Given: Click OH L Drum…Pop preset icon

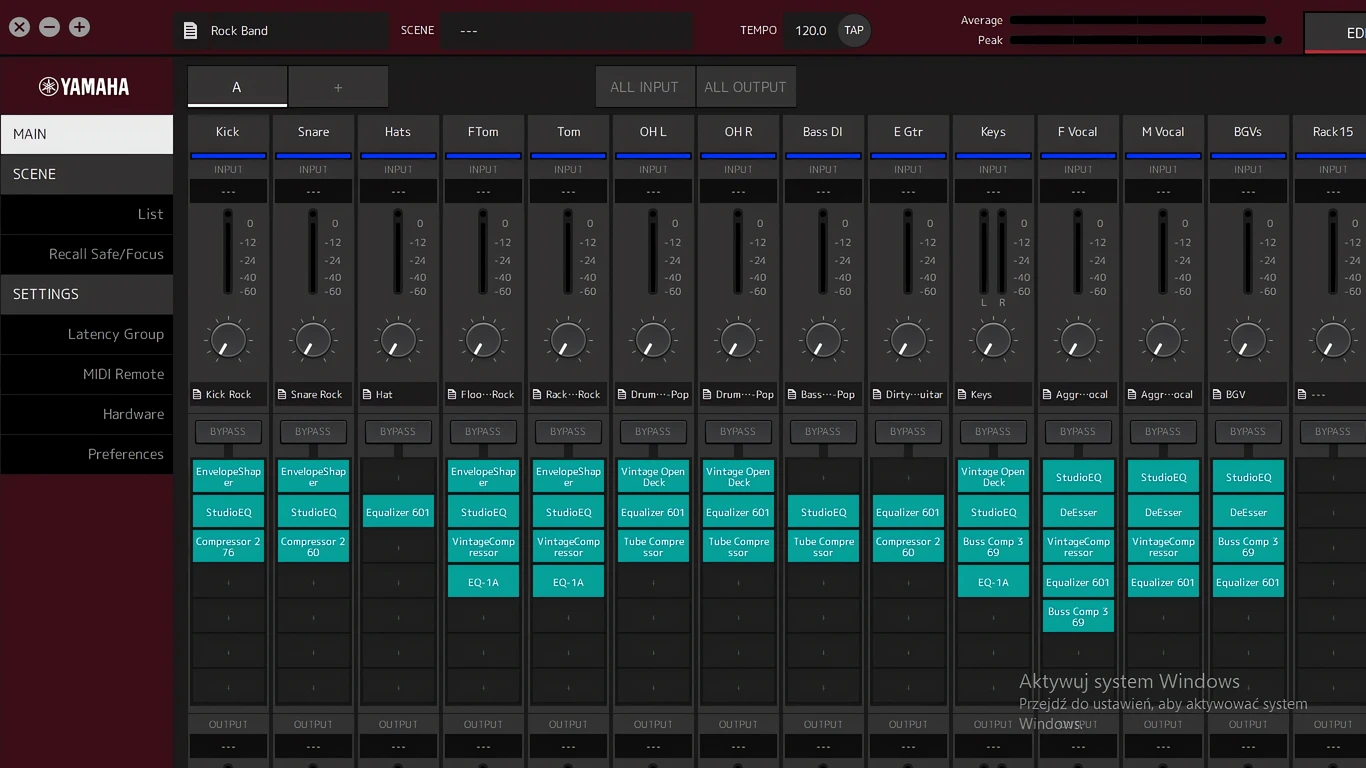Looking at the screenshot, I should pyautogui.click(x=622, y=394).
